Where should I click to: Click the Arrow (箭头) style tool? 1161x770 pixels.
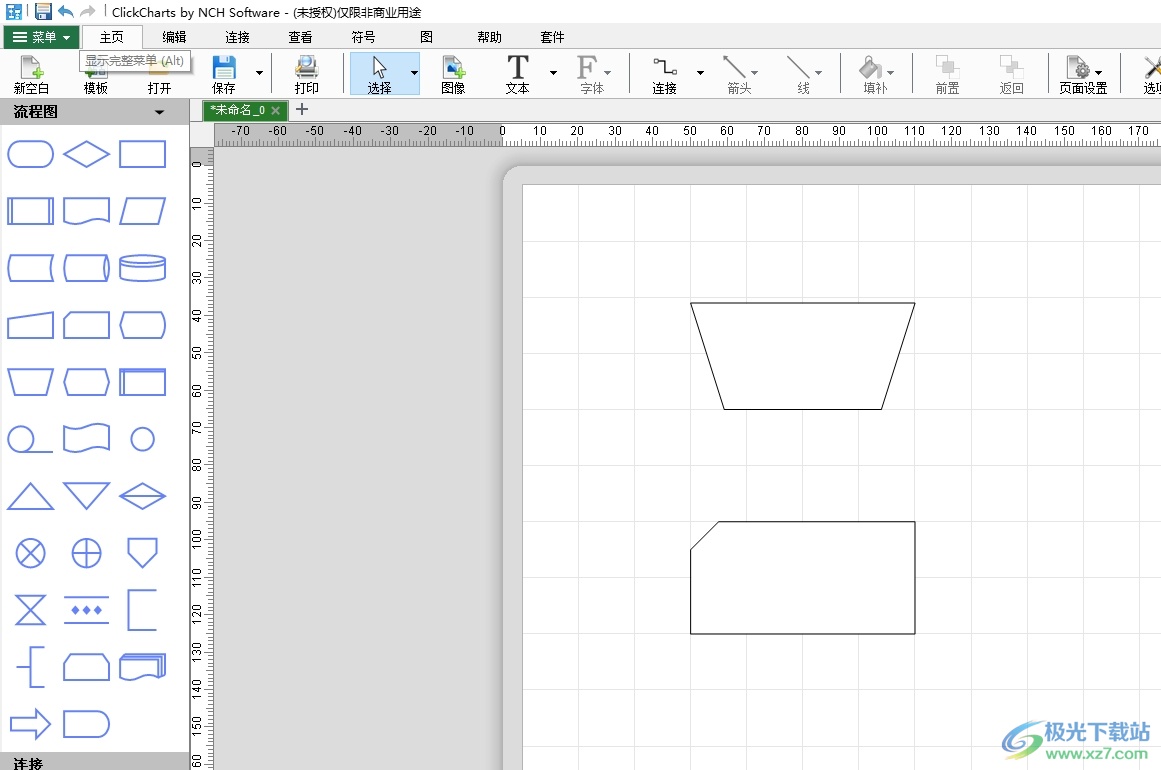click(739, 74)
